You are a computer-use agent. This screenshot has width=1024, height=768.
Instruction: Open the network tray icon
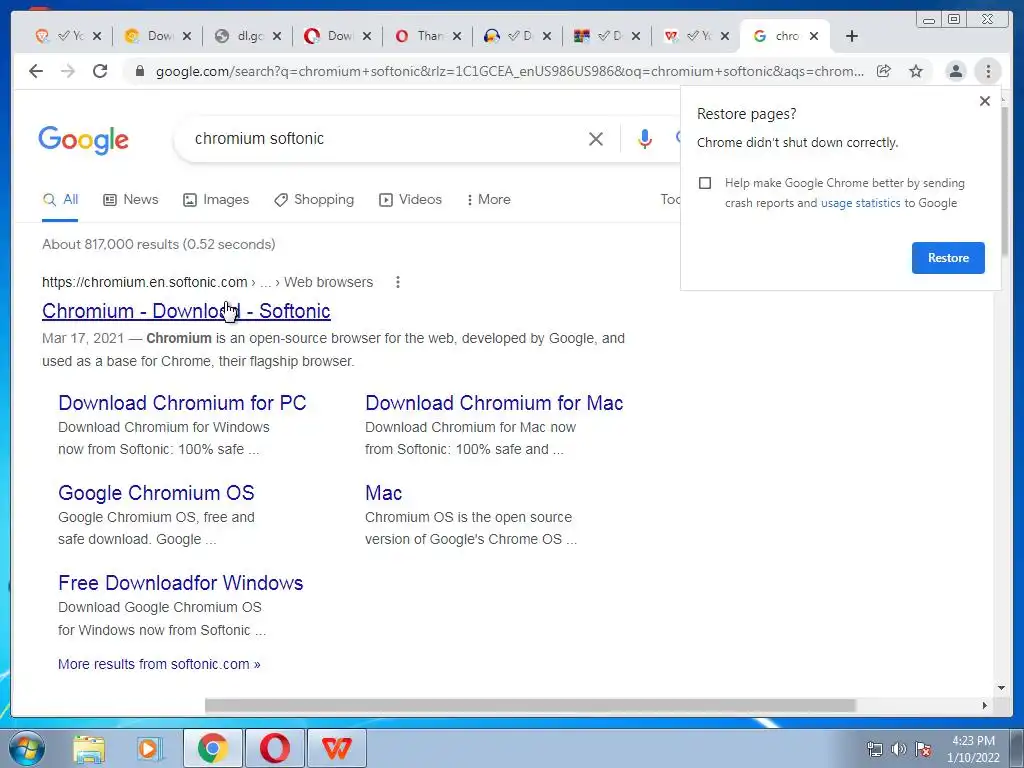tap(874, 749)
